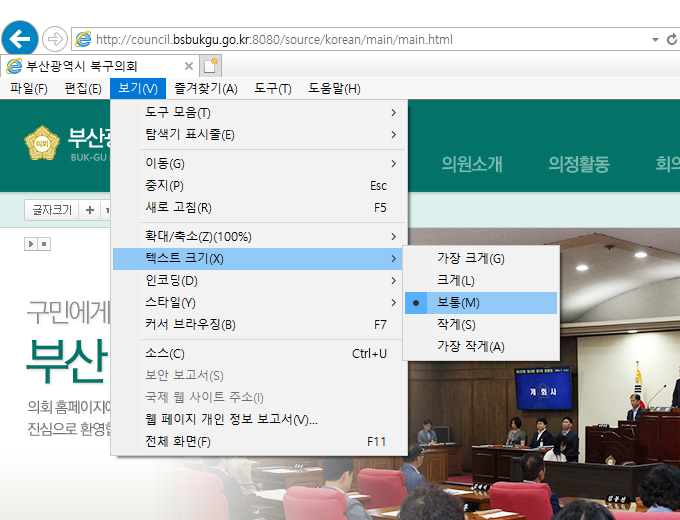Image resolution: width=680 pixels, height=520 pixels.
Task: Set text size to 가장 작게(A)
Action: point(481,347)
